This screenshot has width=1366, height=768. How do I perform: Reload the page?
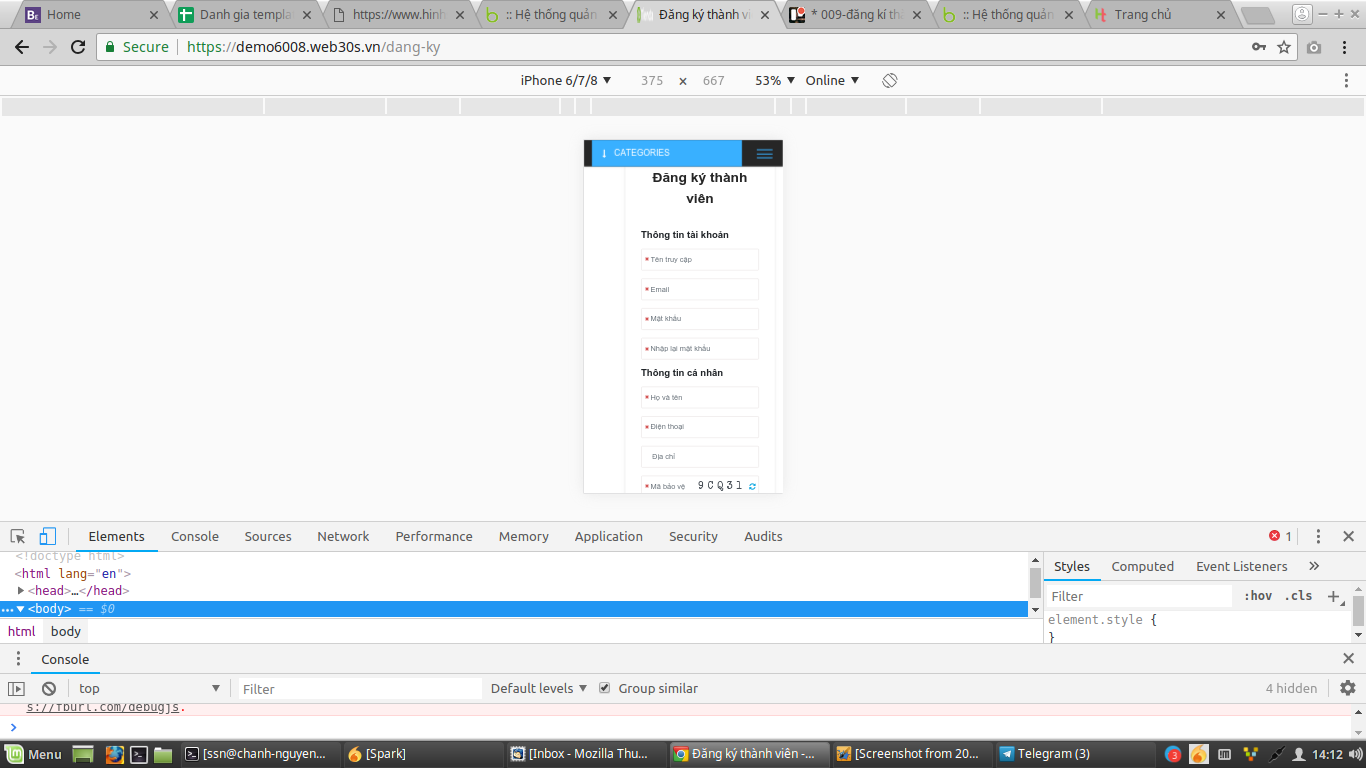tap(78, 47)
